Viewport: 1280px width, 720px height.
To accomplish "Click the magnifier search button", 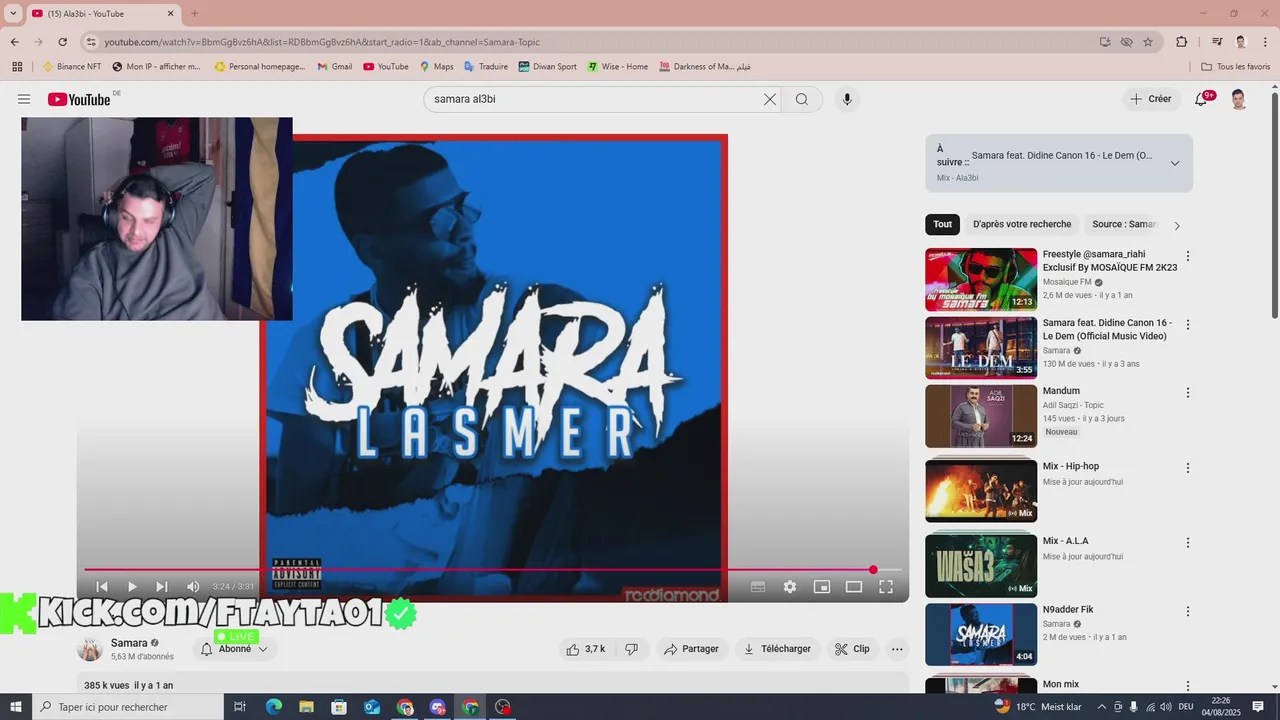I will click(x=802, y=99).
